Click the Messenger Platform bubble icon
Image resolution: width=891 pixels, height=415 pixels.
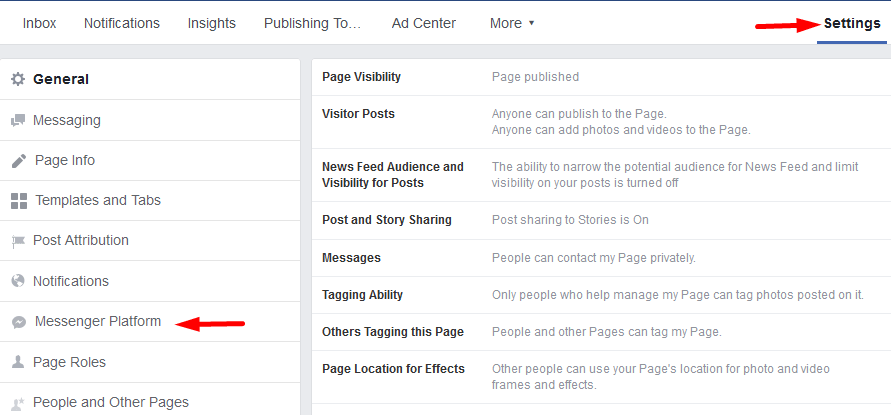point(19,322)
